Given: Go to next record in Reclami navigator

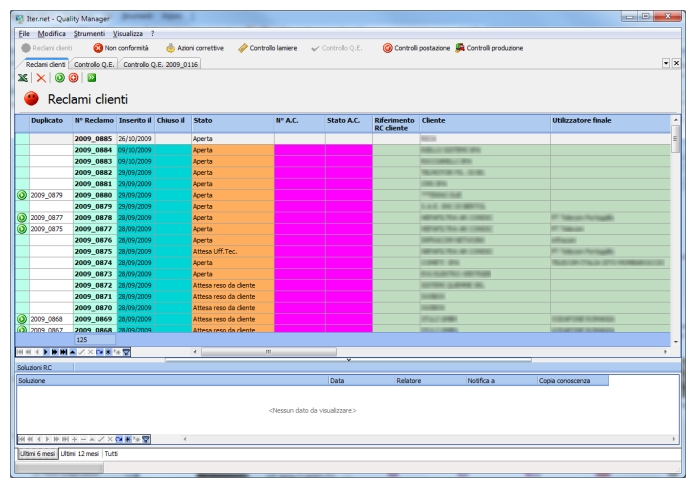Looking at the screenshot, I should (x=46, y=352).
